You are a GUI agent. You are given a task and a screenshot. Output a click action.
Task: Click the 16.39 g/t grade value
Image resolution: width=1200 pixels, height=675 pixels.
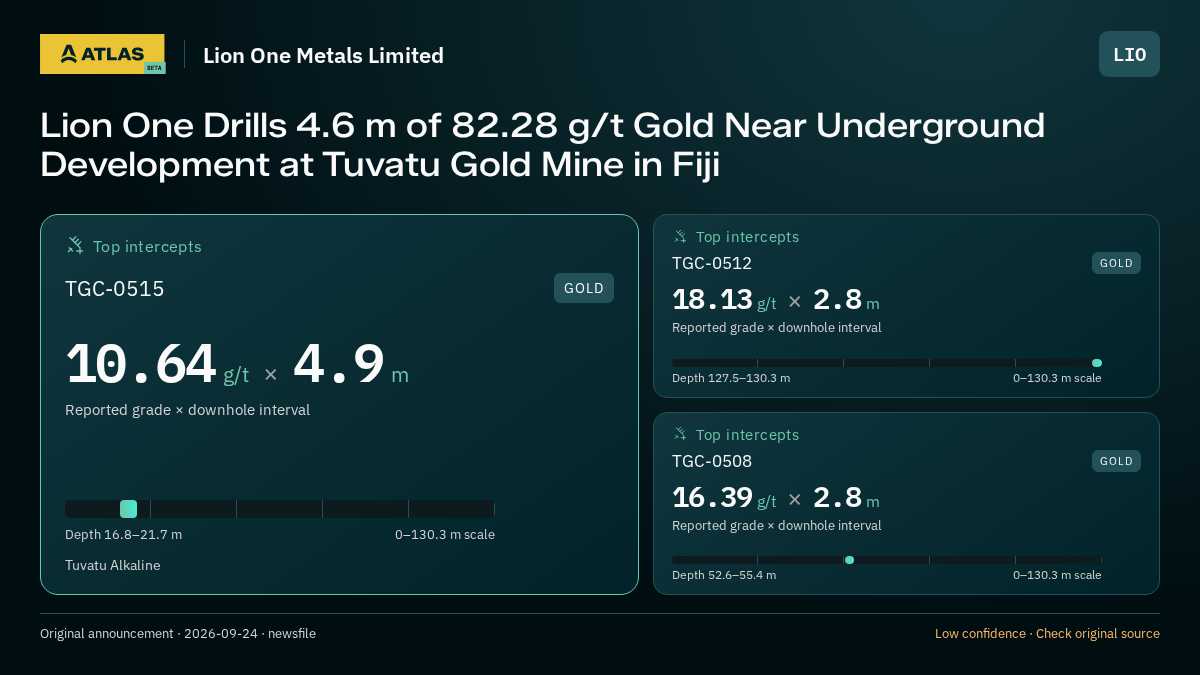pyautogui.click(x=724, y=498)
